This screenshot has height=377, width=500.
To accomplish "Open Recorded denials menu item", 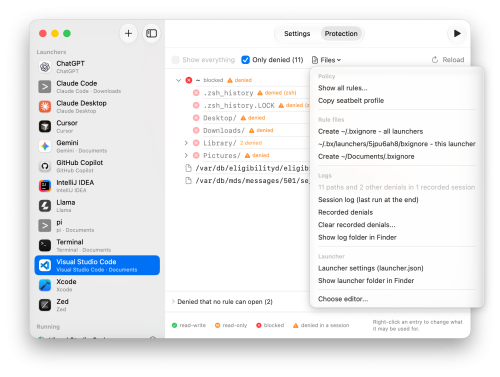I will (x=345, y=212).
